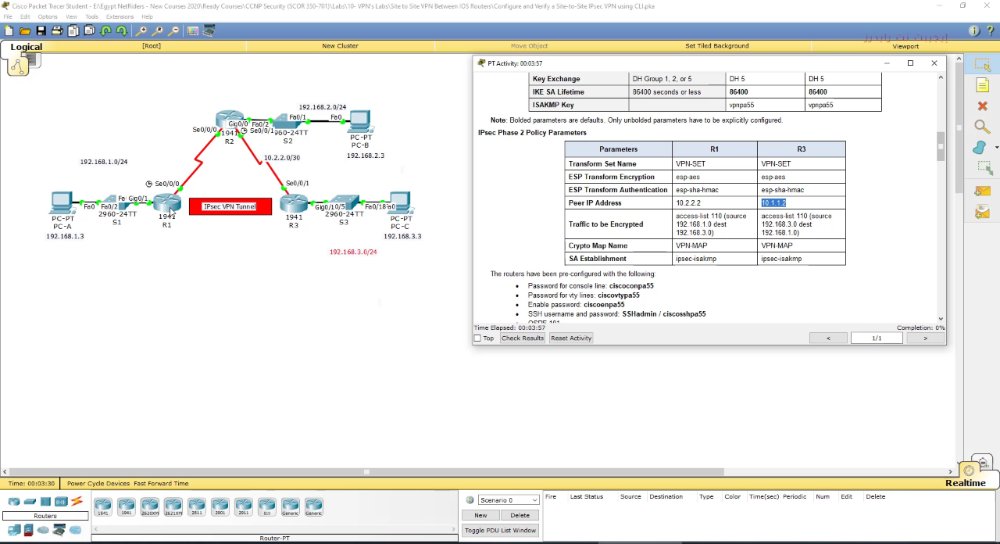Select router R2 in the topology
Screen dimensions: 1000x544
(229, 119)
